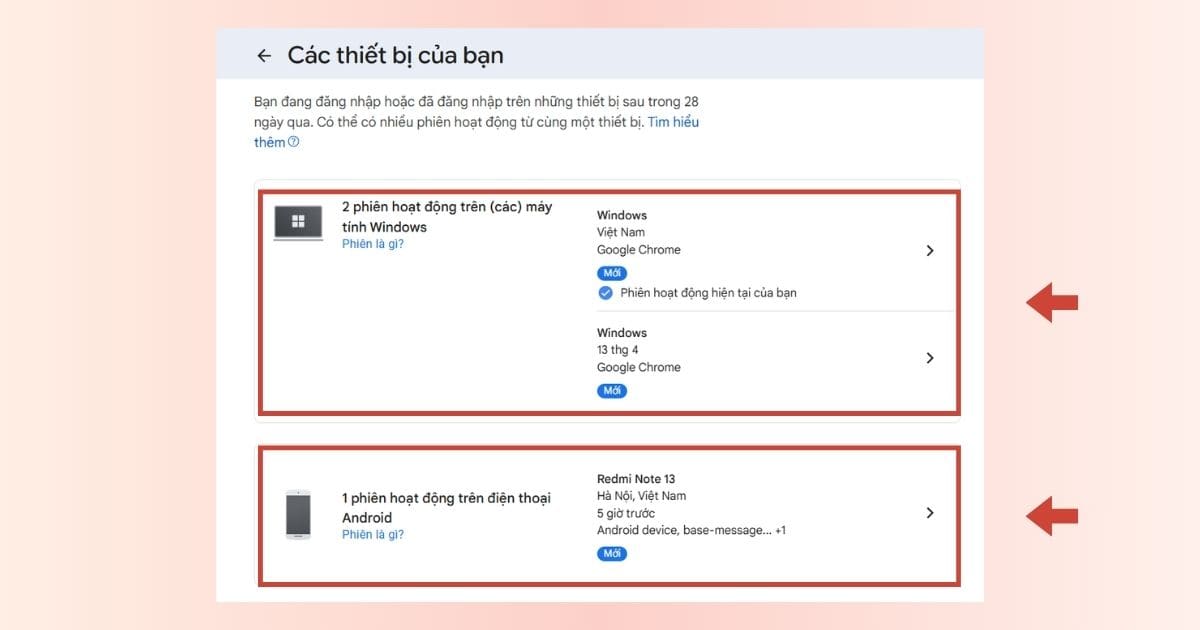Click the red arrow pointing at the Android session
Screen dimensions: 1200x630
(1052, 515)
